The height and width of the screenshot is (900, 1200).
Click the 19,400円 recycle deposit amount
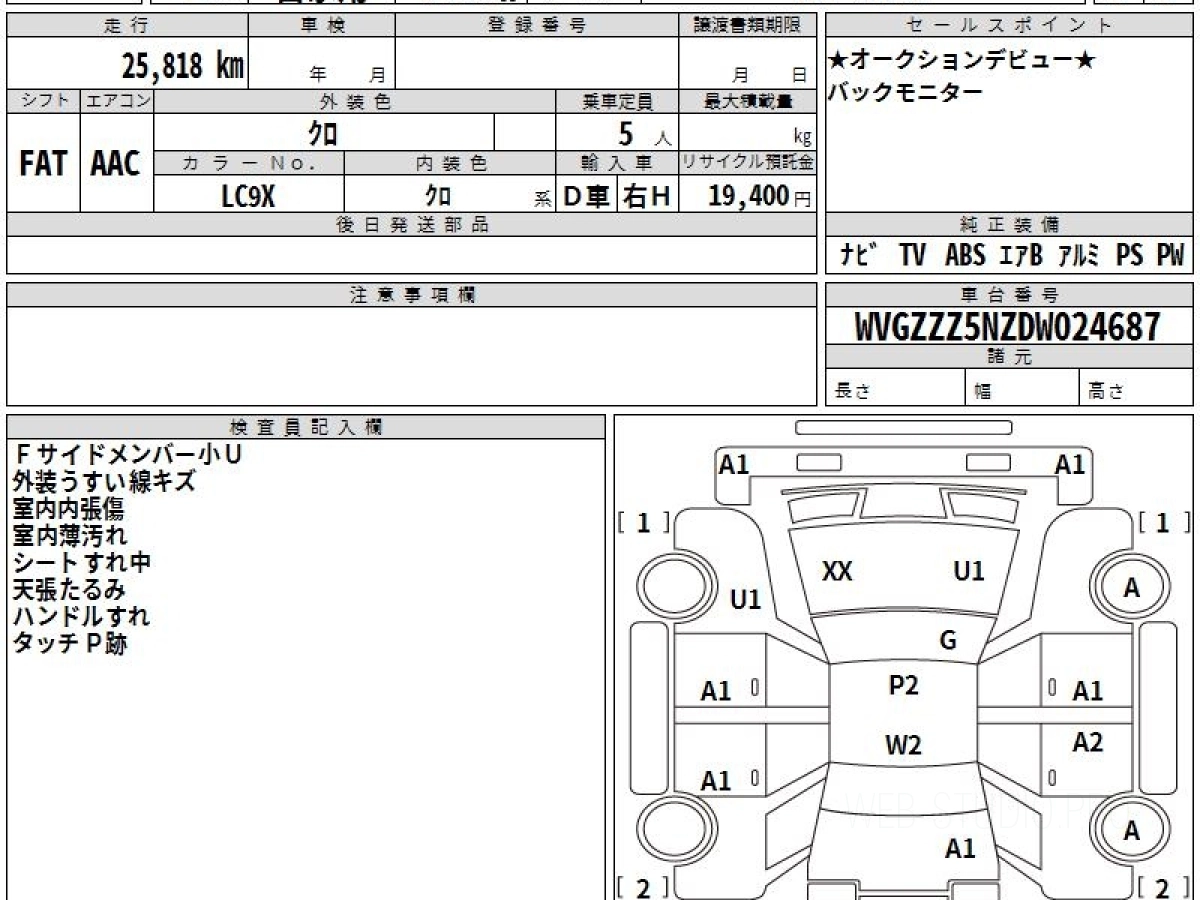tap(760, 196)
